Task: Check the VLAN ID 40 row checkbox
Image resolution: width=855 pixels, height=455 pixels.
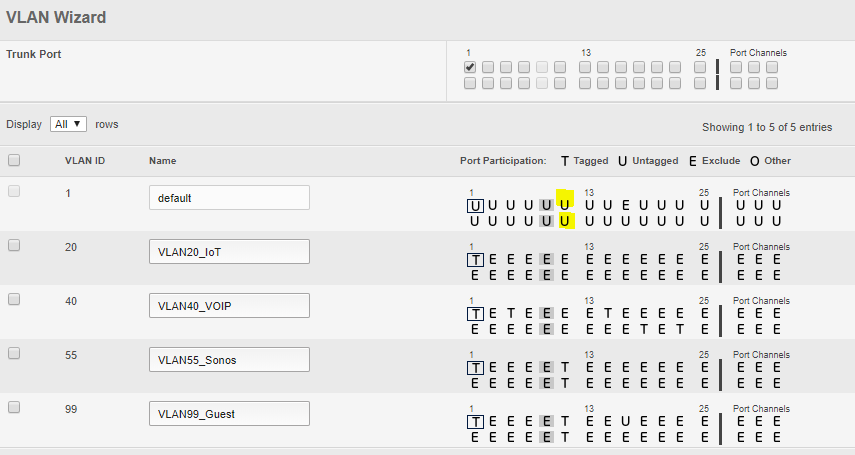Action: click(14, 299)
